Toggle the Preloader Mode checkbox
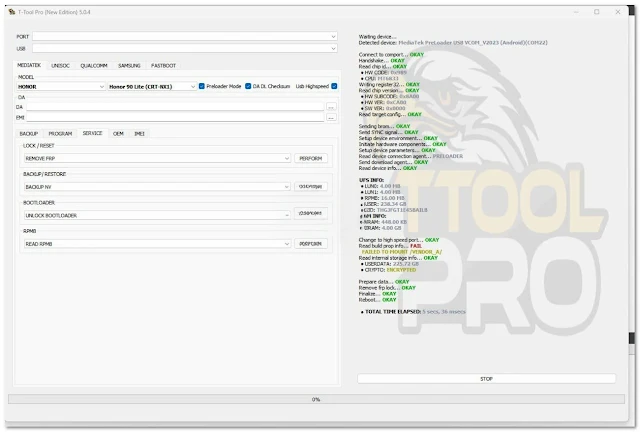 pos(202,86)
